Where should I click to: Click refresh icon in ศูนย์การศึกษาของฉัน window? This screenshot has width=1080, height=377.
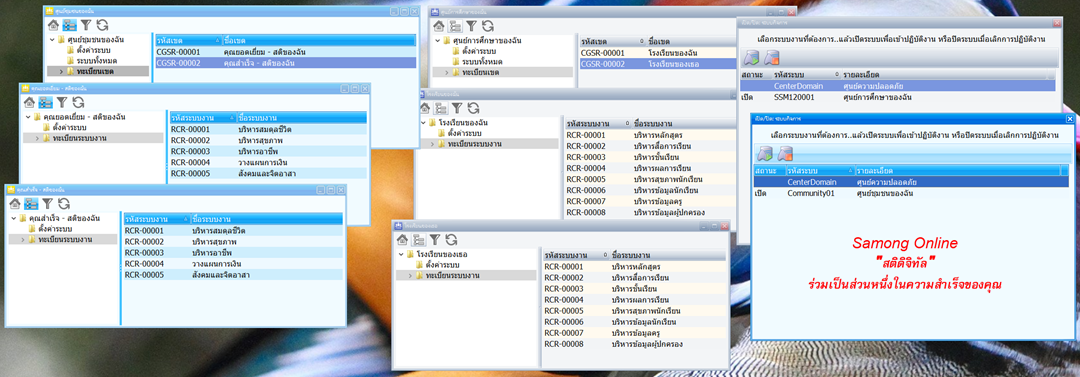click(488, 26)
